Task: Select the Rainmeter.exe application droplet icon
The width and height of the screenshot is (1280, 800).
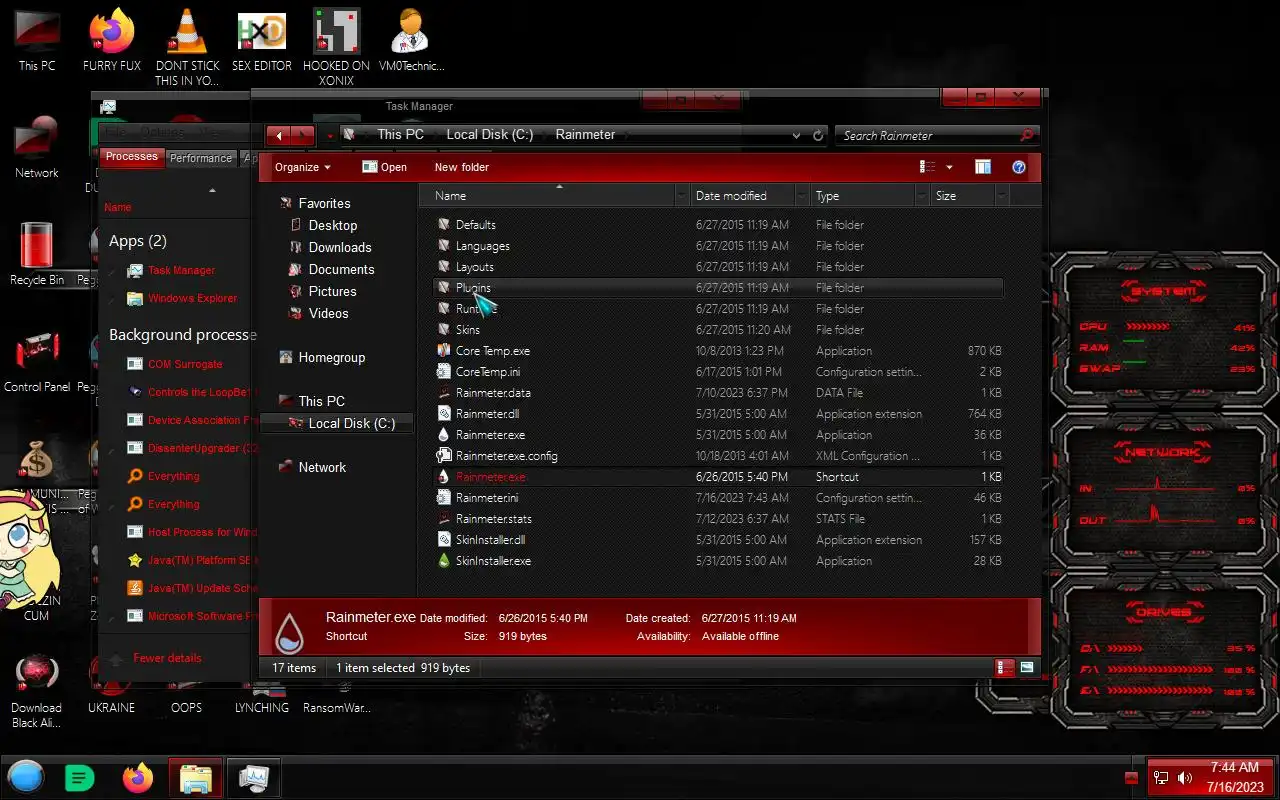Action: coord(444,435)
